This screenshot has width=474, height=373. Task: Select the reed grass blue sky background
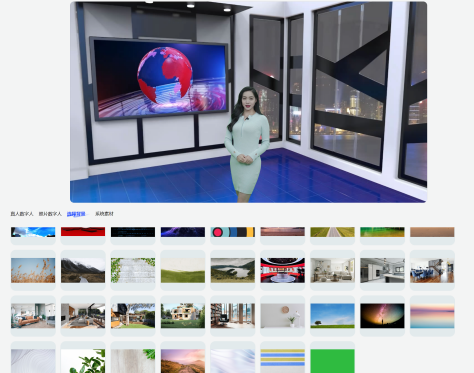[x=33, y=270]
